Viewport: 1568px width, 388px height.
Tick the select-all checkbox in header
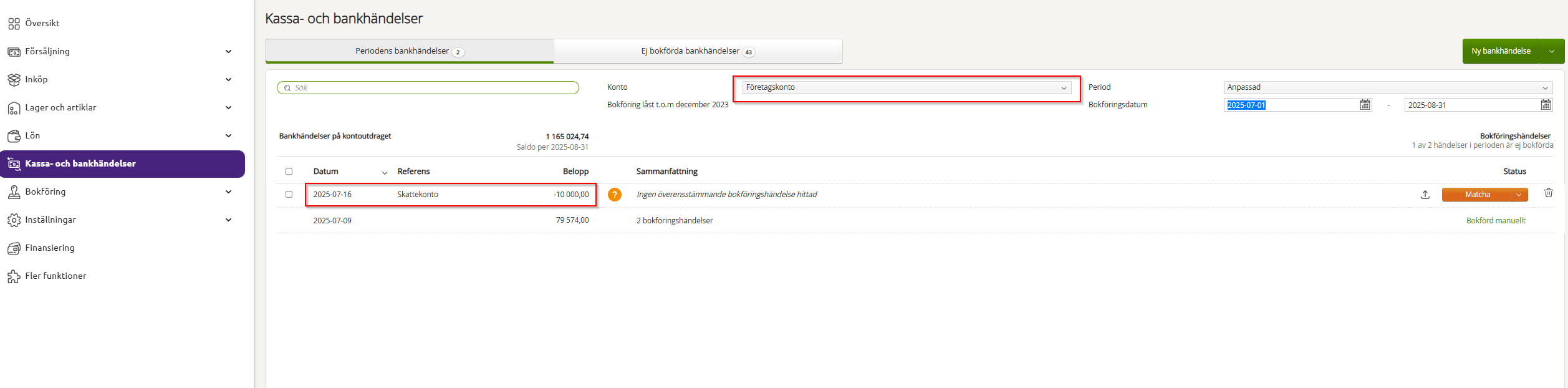click(289, 172)
